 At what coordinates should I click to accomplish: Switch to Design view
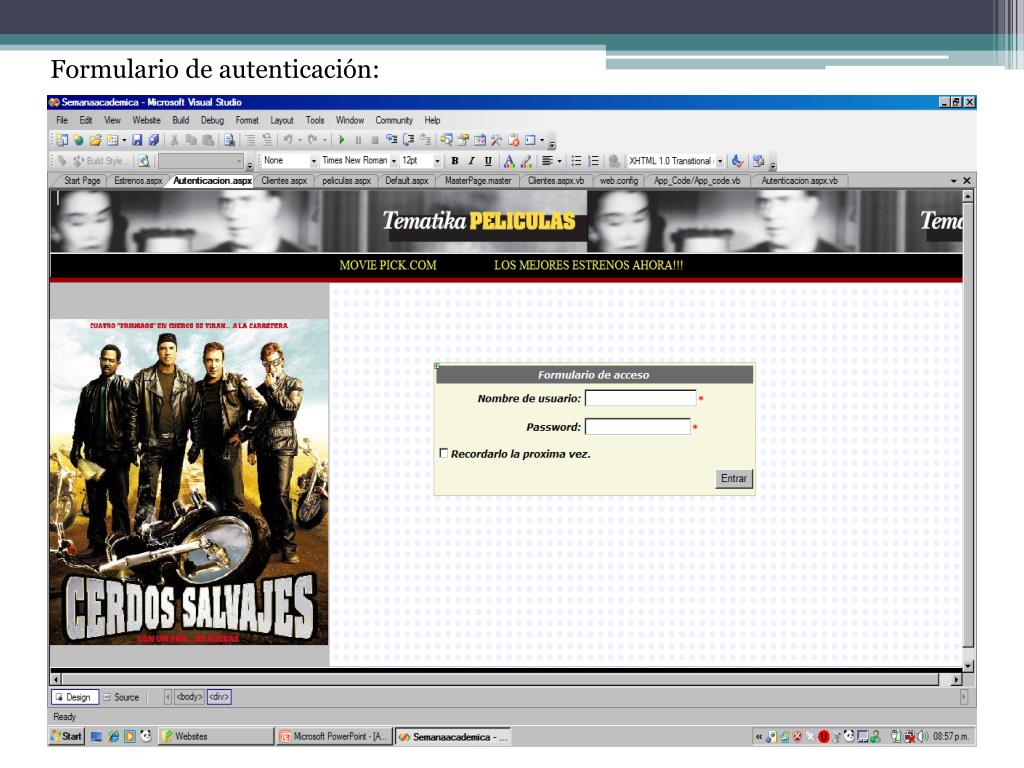point(74,697)
